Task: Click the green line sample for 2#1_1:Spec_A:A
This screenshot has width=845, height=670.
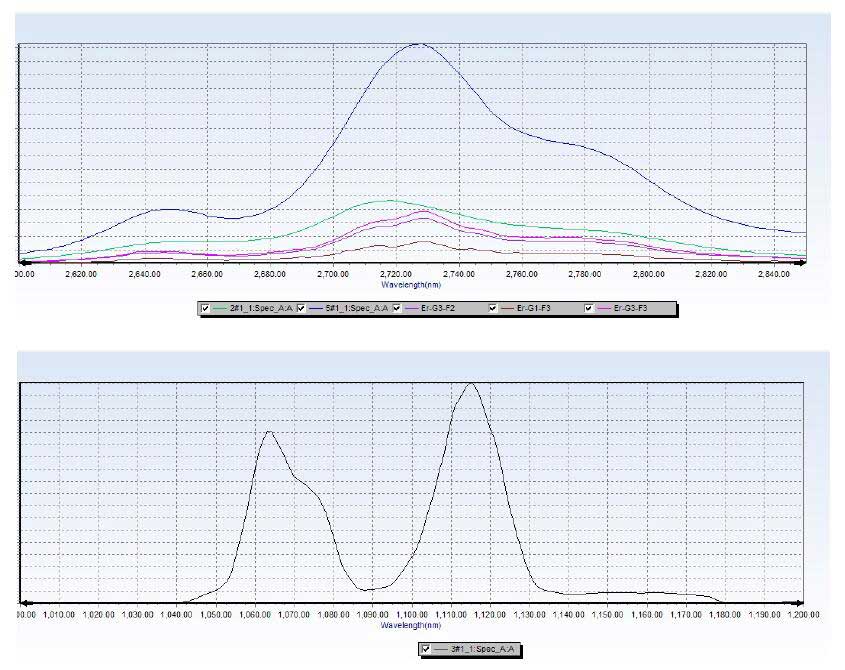Action: pos(221,308)
